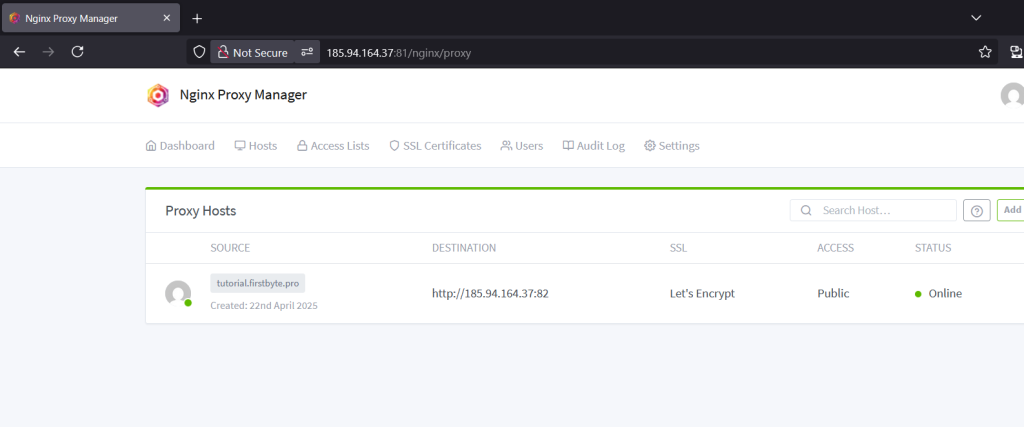Click the Created: 22nd April 2025 text
This screenshot has width=1024, height=427.
coord(264,306)
